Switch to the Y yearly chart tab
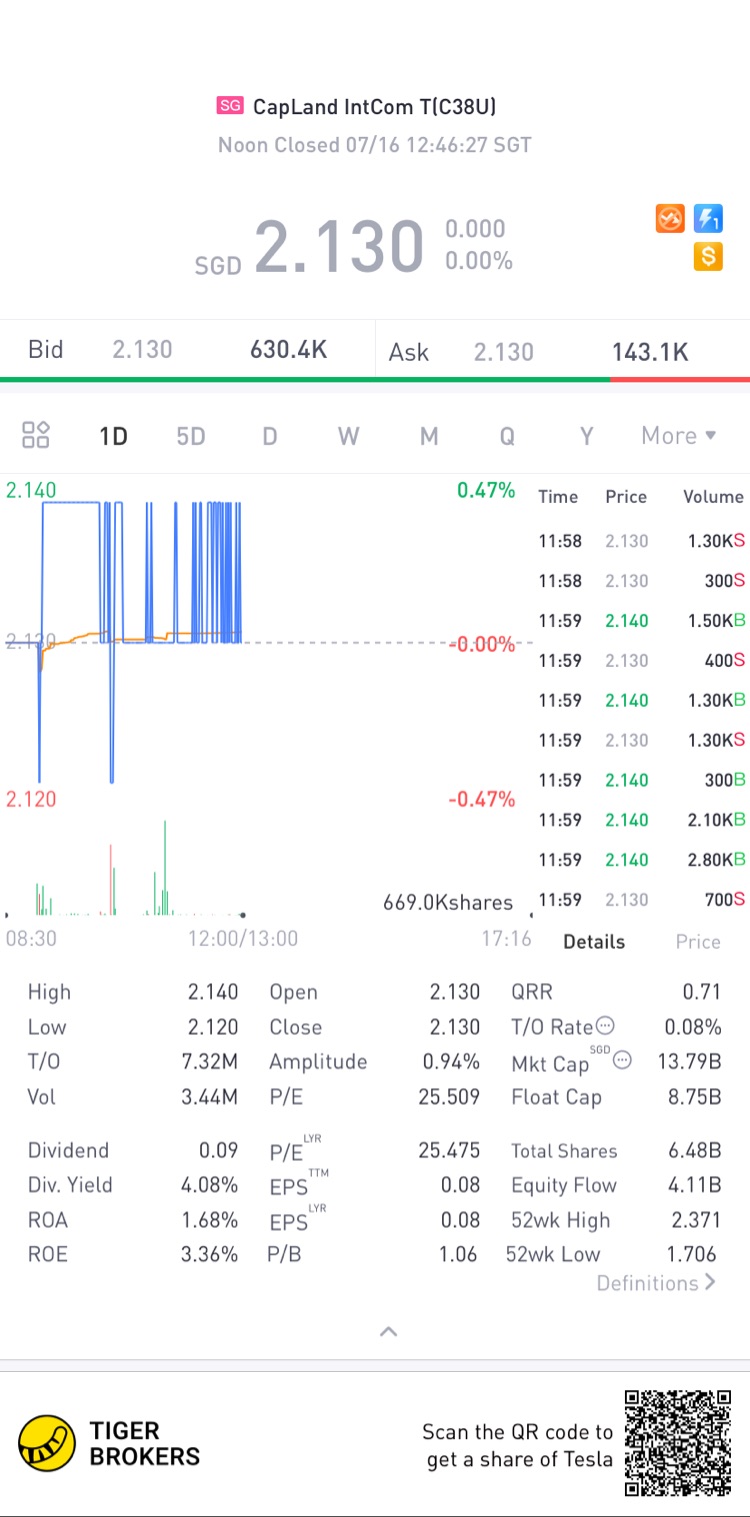 click(x=587, y=436)
